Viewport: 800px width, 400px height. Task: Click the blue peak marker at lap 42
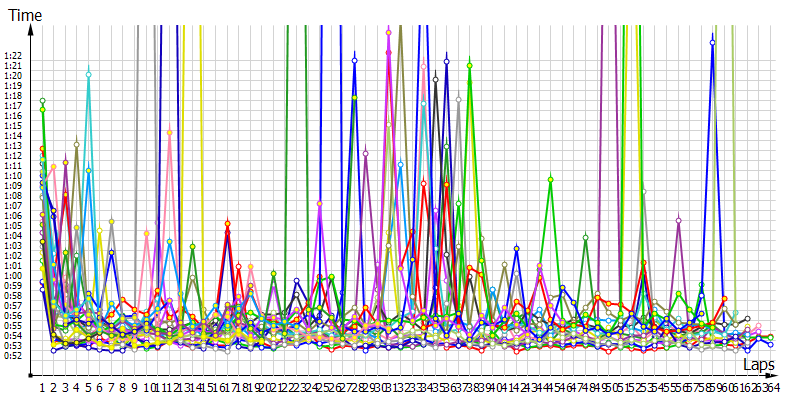pyautogui.click(x=516, y=247)
